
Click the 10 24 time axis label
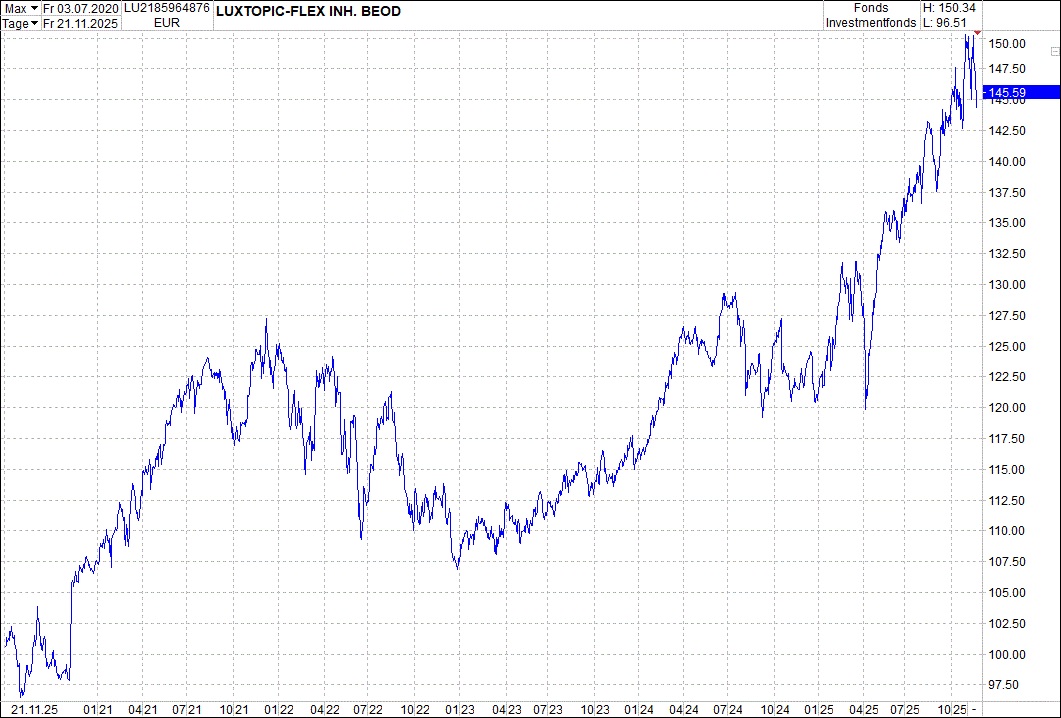tap(774, 710)
